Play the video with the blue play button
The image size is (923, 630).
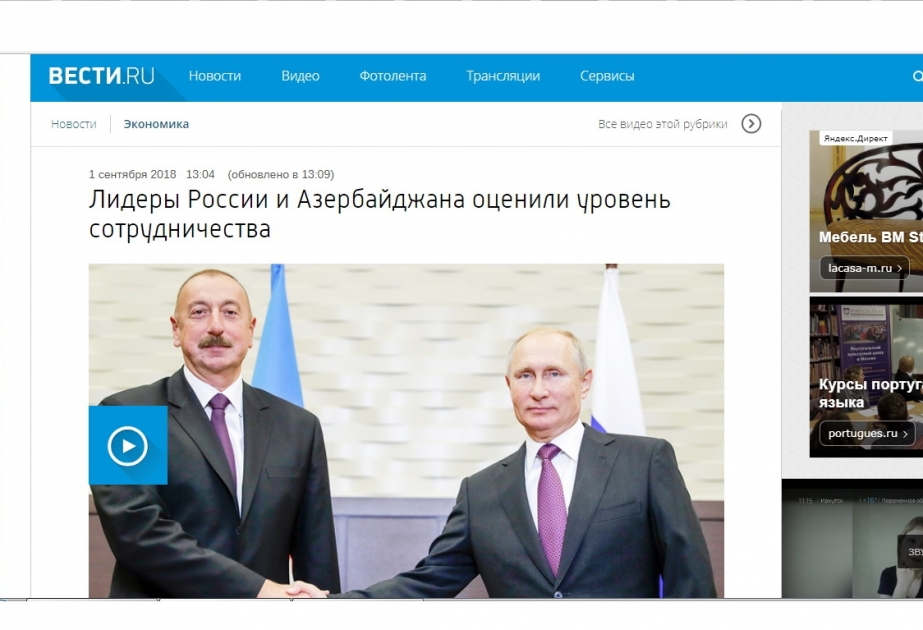coord(128,445)
